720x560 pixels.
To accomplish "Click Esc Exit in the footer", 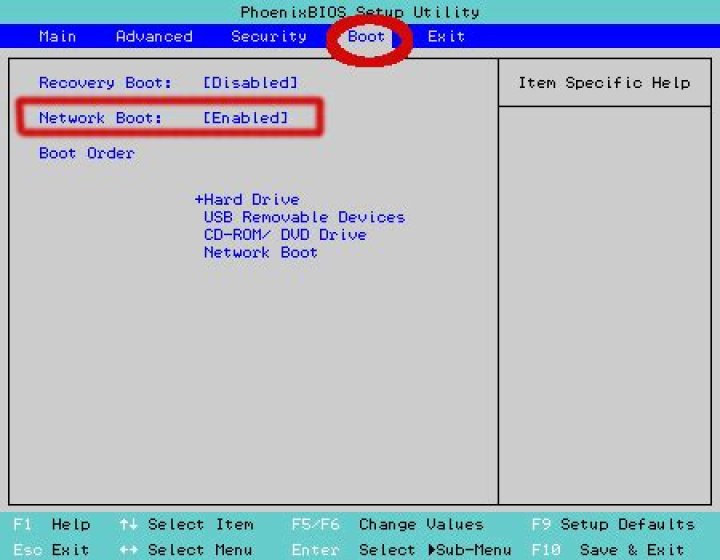I will coord(51,549).
